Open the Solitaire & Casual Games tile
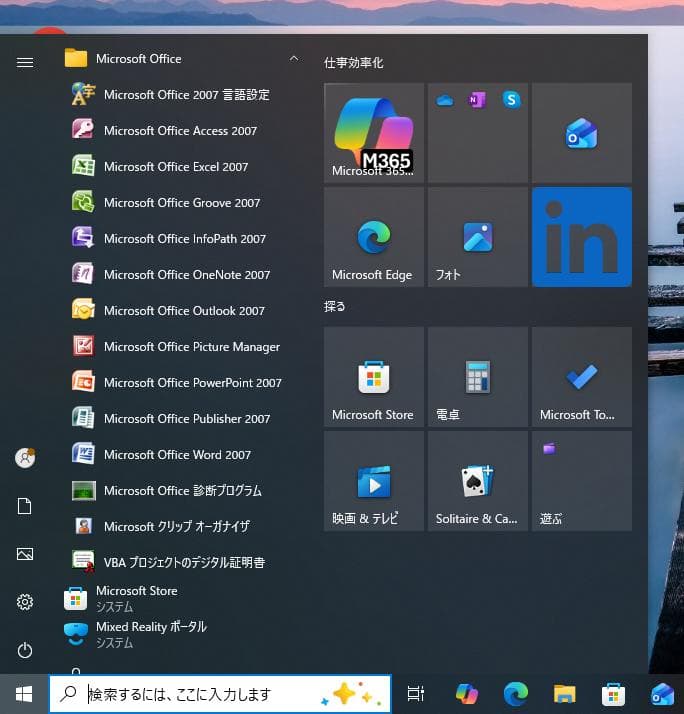 [x=478, y=481]
